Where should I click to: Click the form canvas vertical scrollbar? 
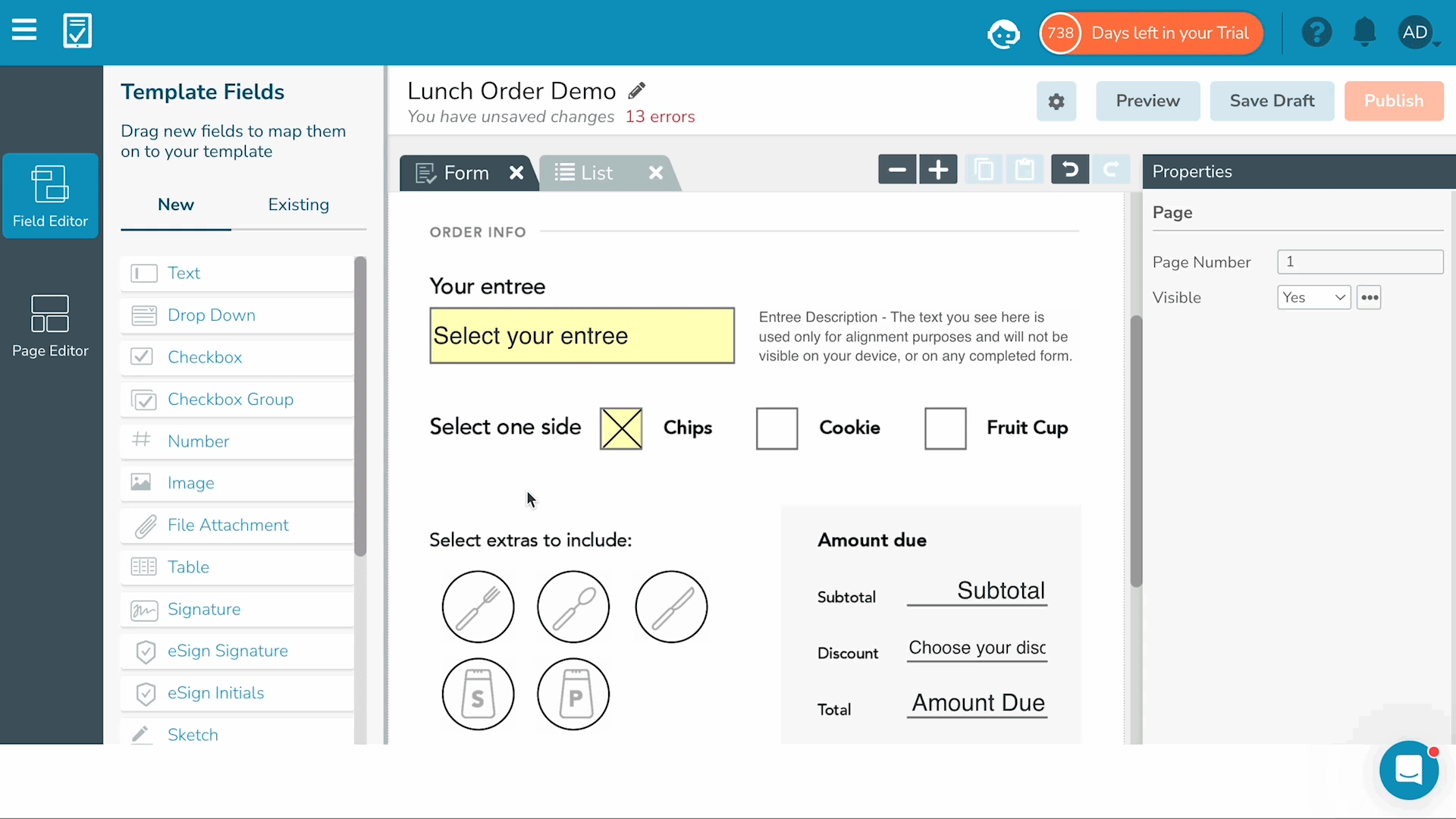(1136, 451)
